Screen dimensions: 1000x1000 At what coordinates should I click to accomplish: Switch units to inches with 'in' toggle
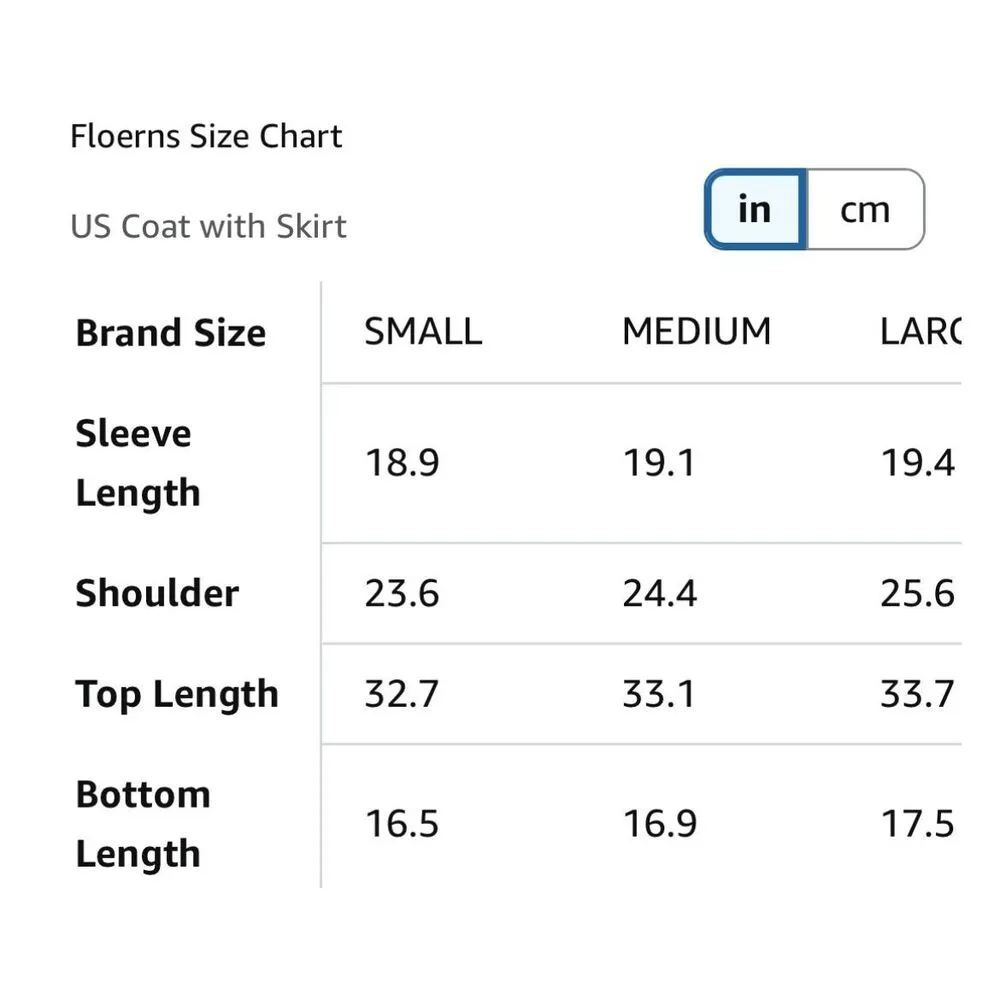click(755, 209)
